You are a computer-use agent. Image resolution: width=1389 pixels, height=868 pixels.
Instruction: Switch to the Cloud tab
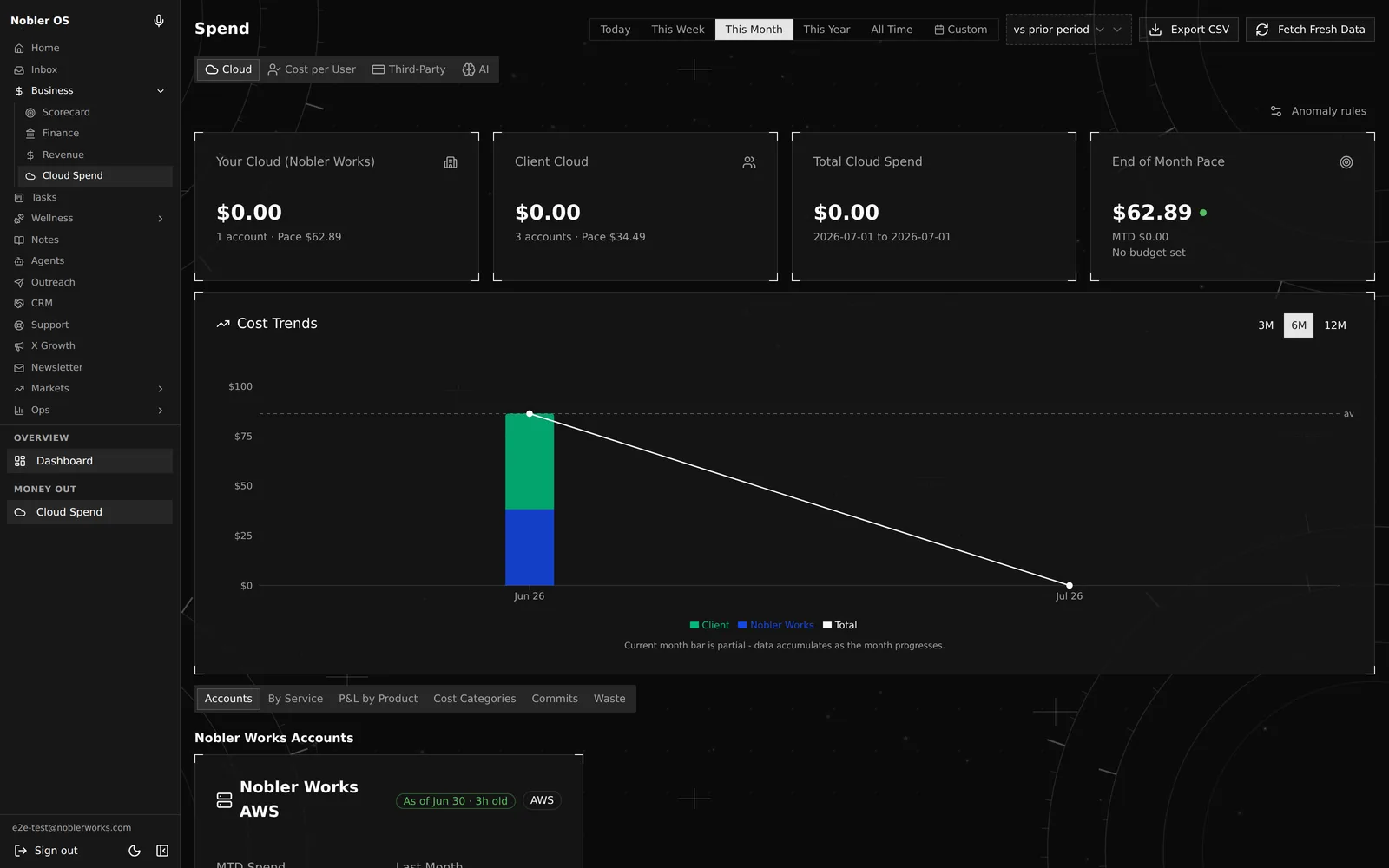point(228,69)
